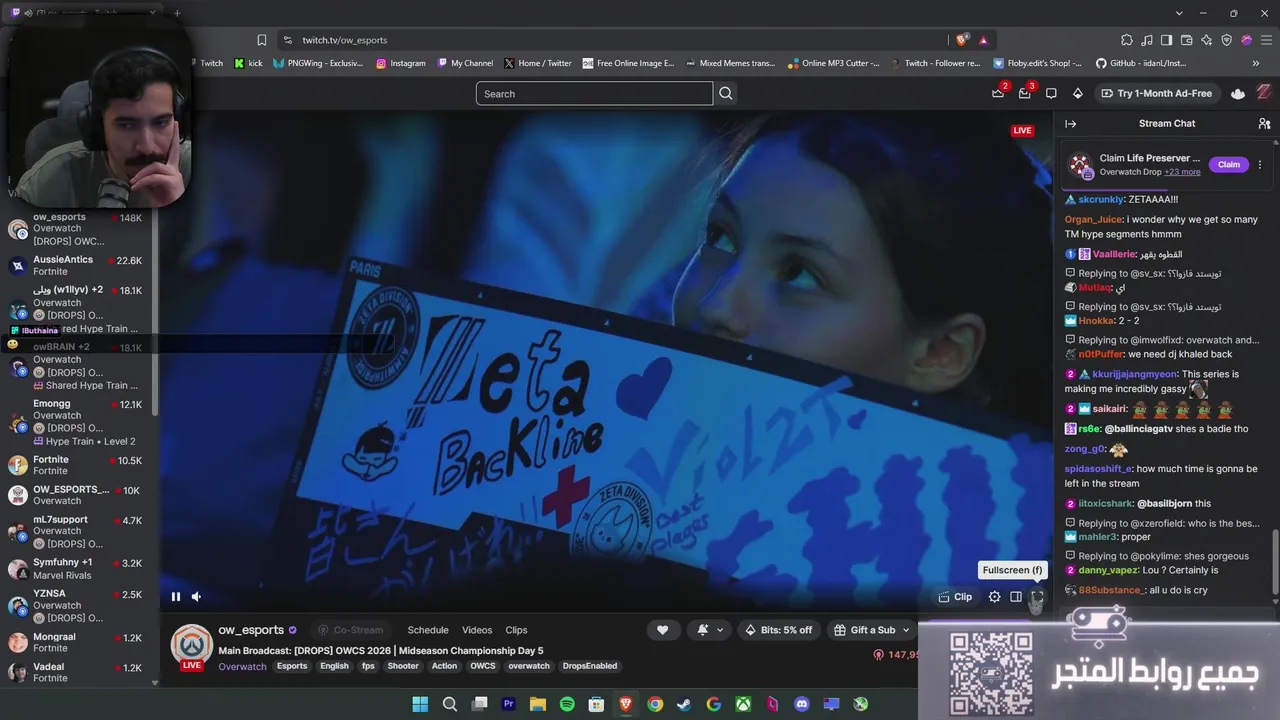Click Try 1-Month Ad-Free button
This screenshot has height=720, width=1280.
point(1156,93)
